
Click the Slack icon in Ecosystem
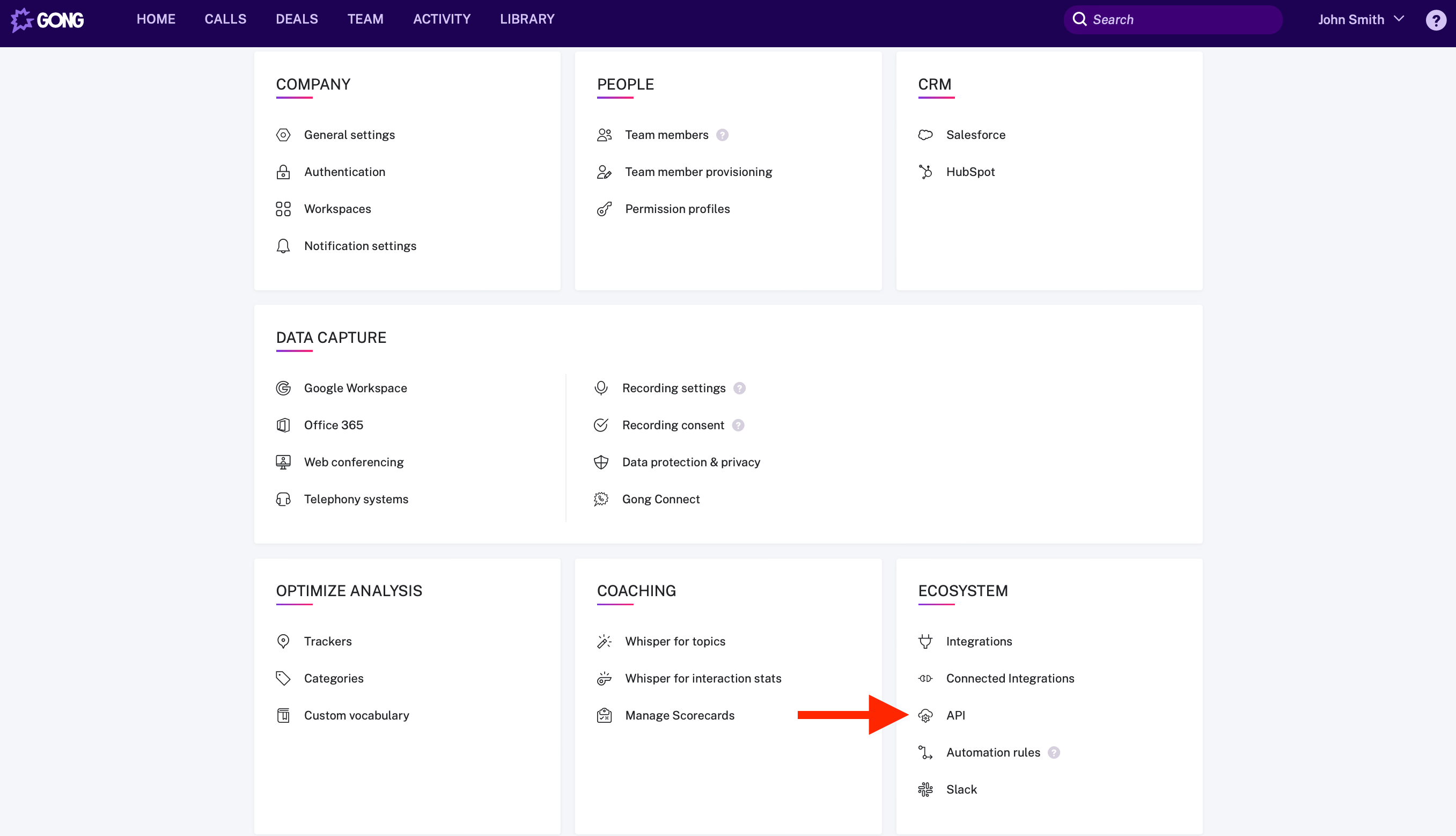point(925,789)
